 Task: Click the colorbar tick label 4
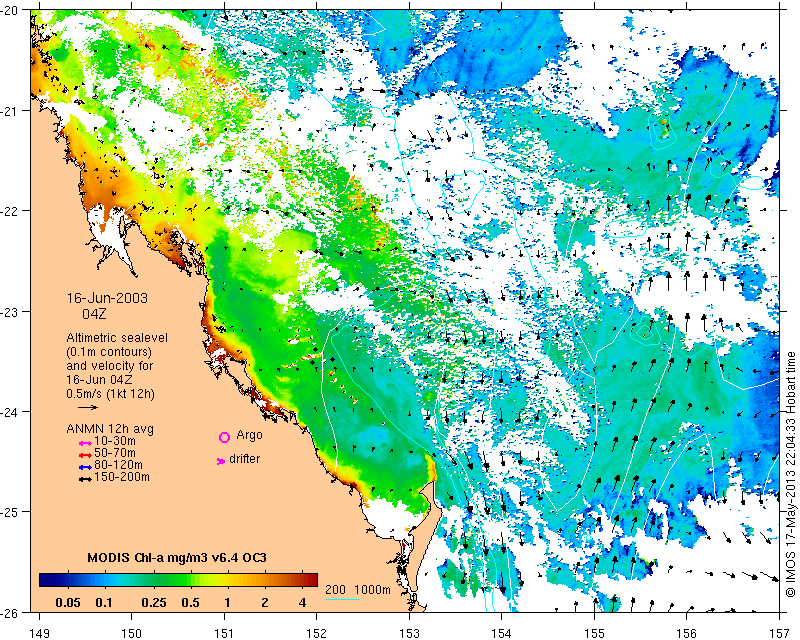point(302,603)
